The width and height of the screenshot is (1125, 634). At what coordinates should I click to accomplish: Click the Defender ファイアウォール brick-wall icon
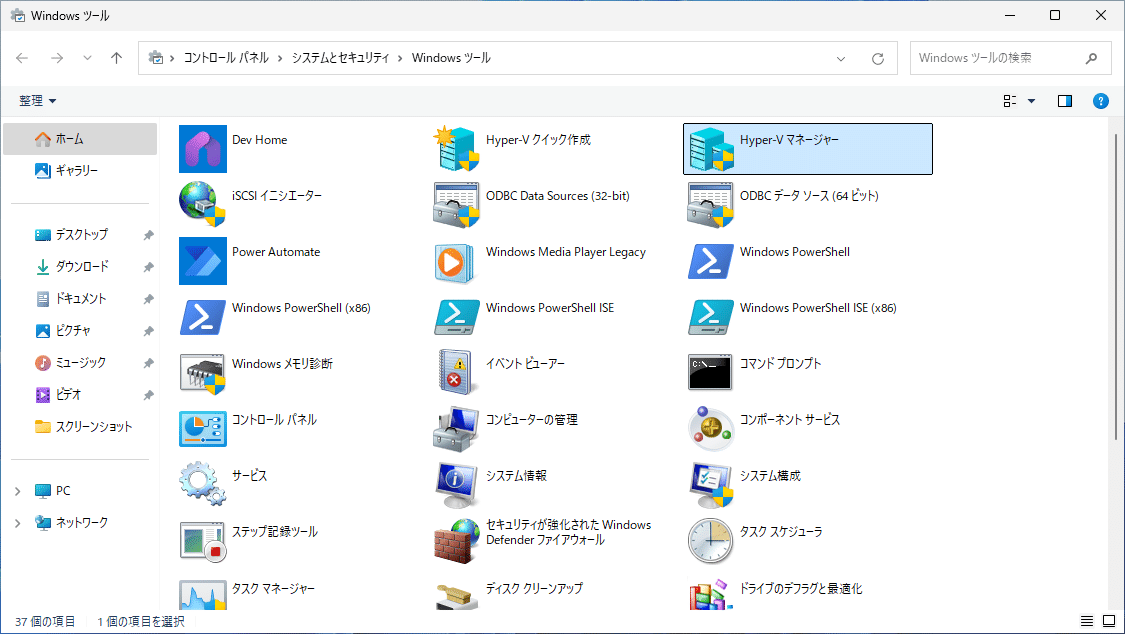click(456, 541)
